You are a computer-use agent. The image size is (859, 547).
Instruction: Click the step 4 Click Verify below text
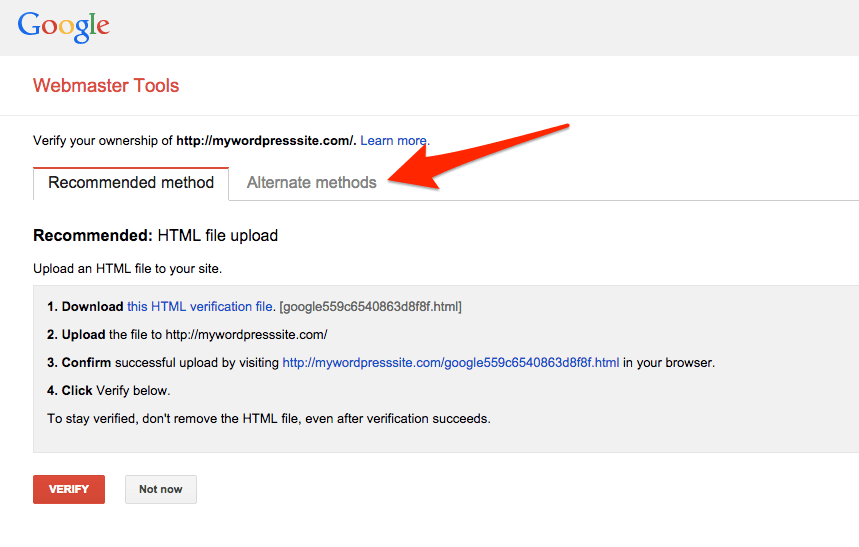click(109, 391)
